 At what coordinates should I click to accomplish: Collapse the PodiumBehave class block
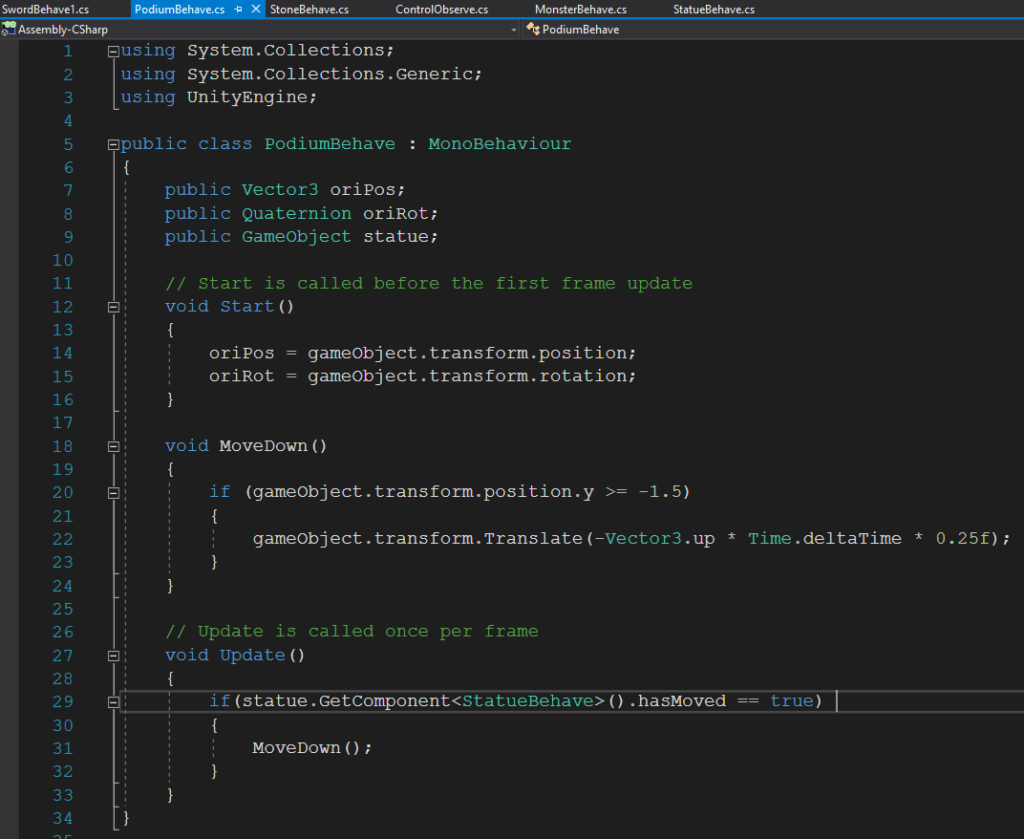coord(113,144)
